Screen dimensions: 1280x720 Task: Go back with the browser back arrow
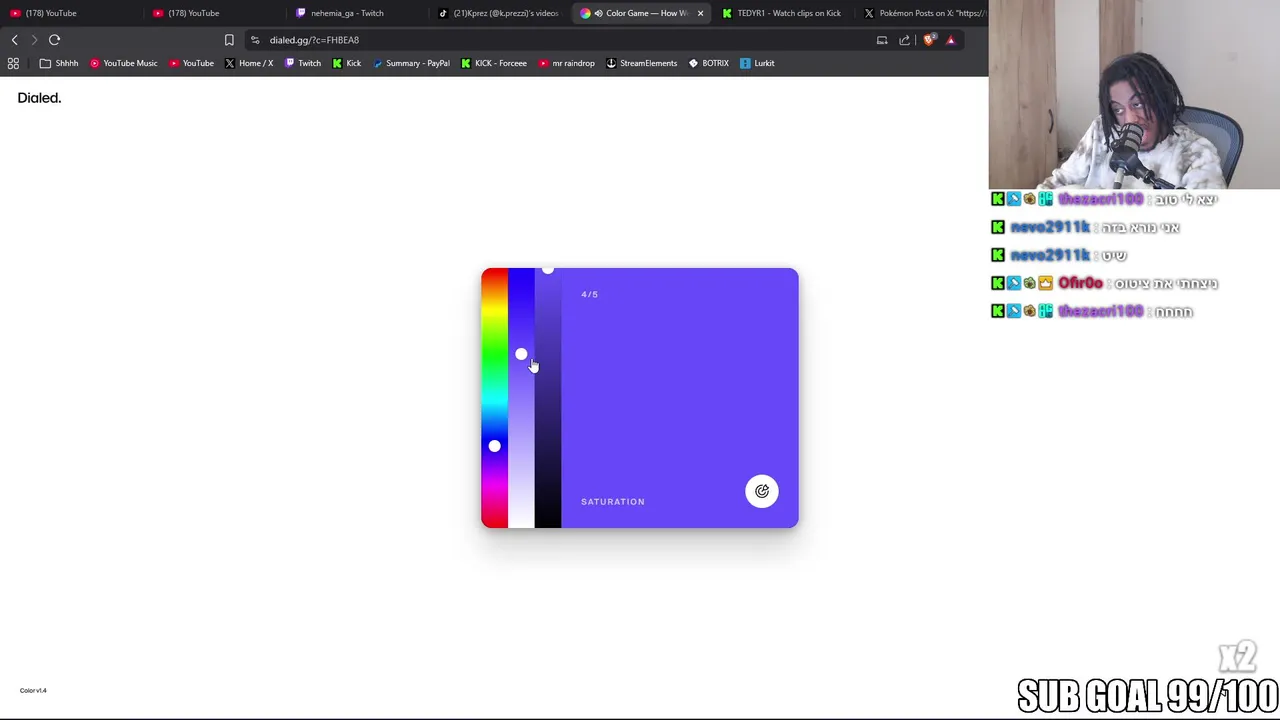14,40
